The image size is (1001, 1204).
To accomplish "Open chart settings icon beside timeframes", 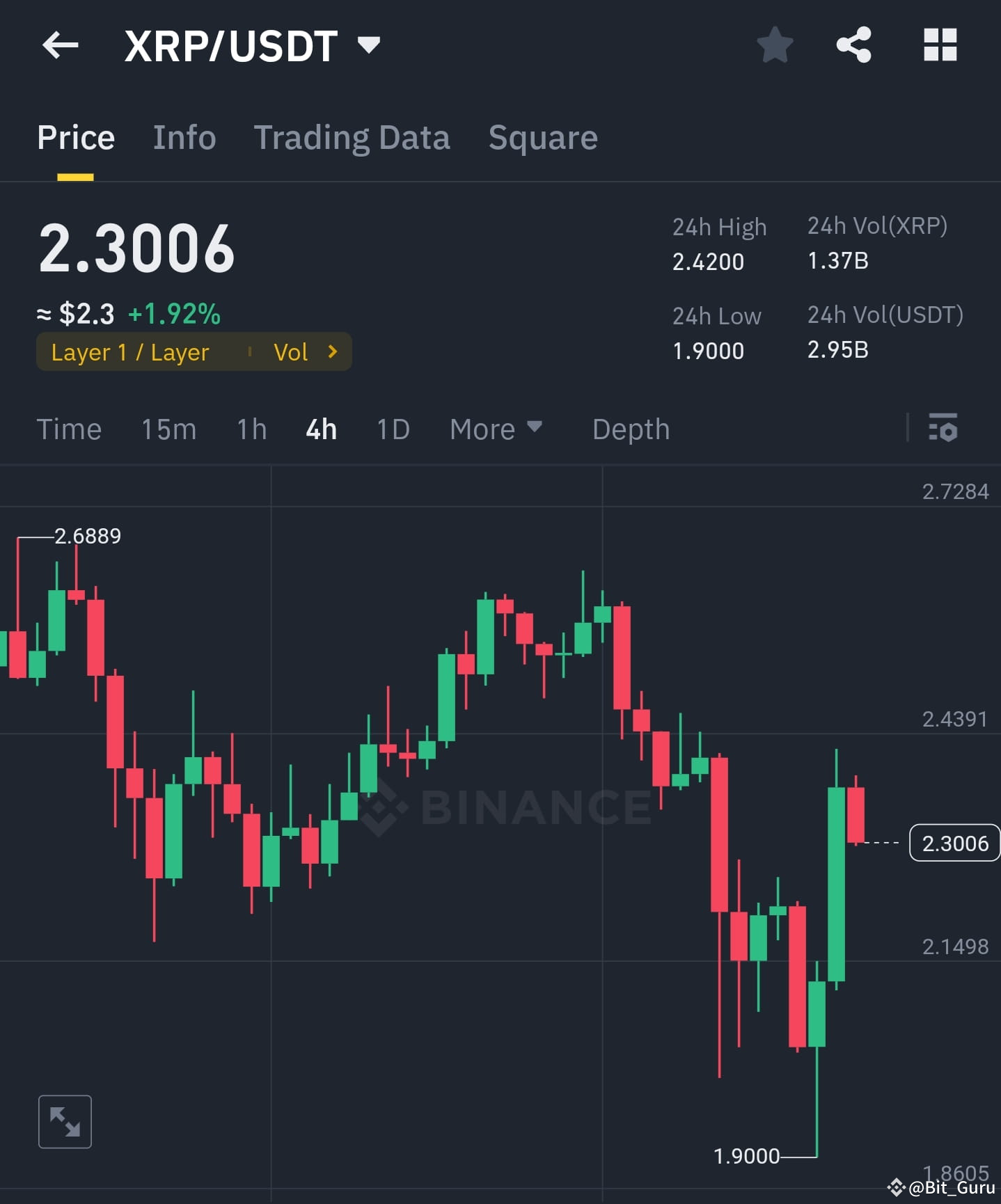I will 943,429.
